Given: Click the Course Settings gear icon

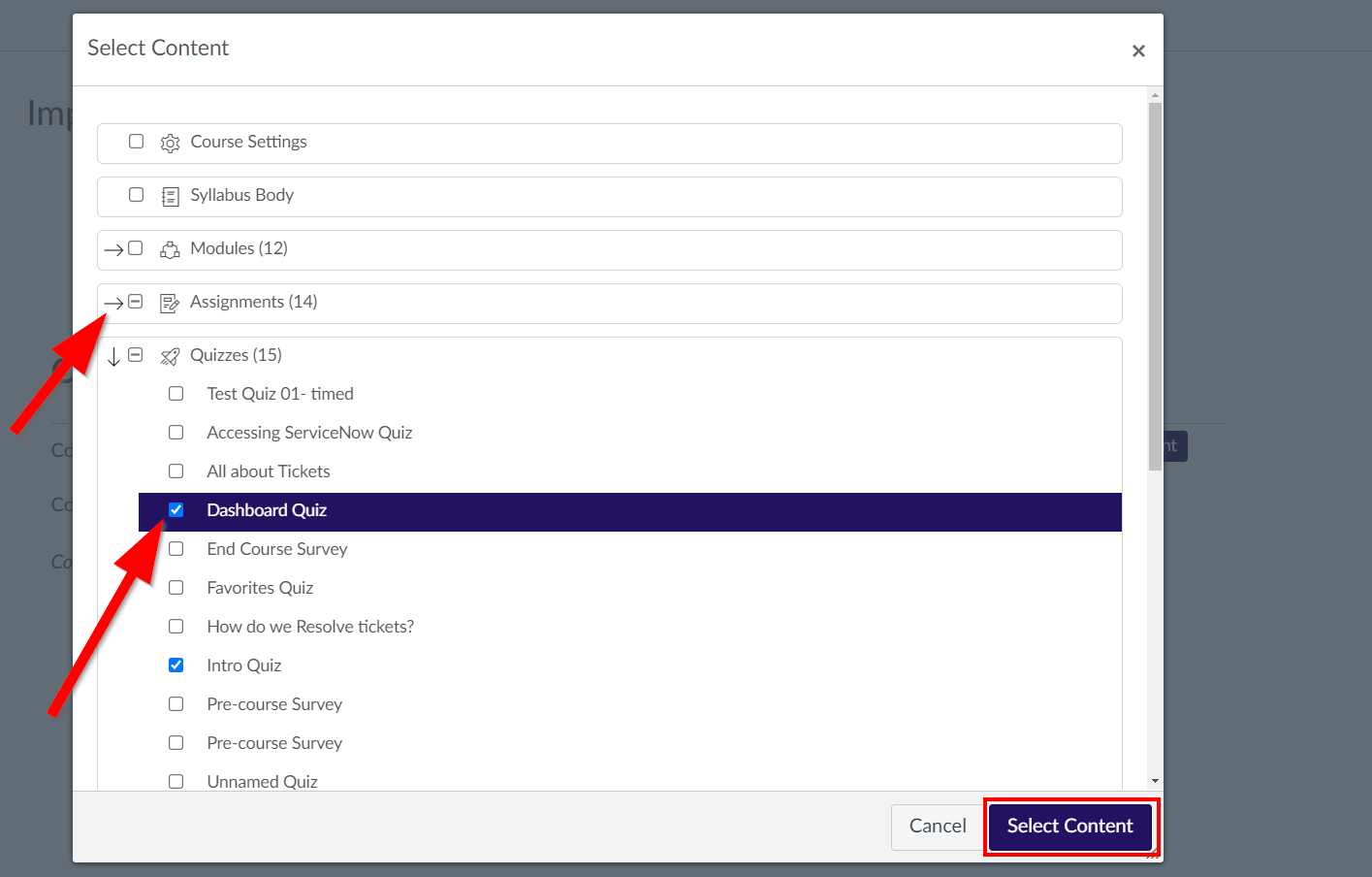Looking at the screenshot, I should click(170, 144).
